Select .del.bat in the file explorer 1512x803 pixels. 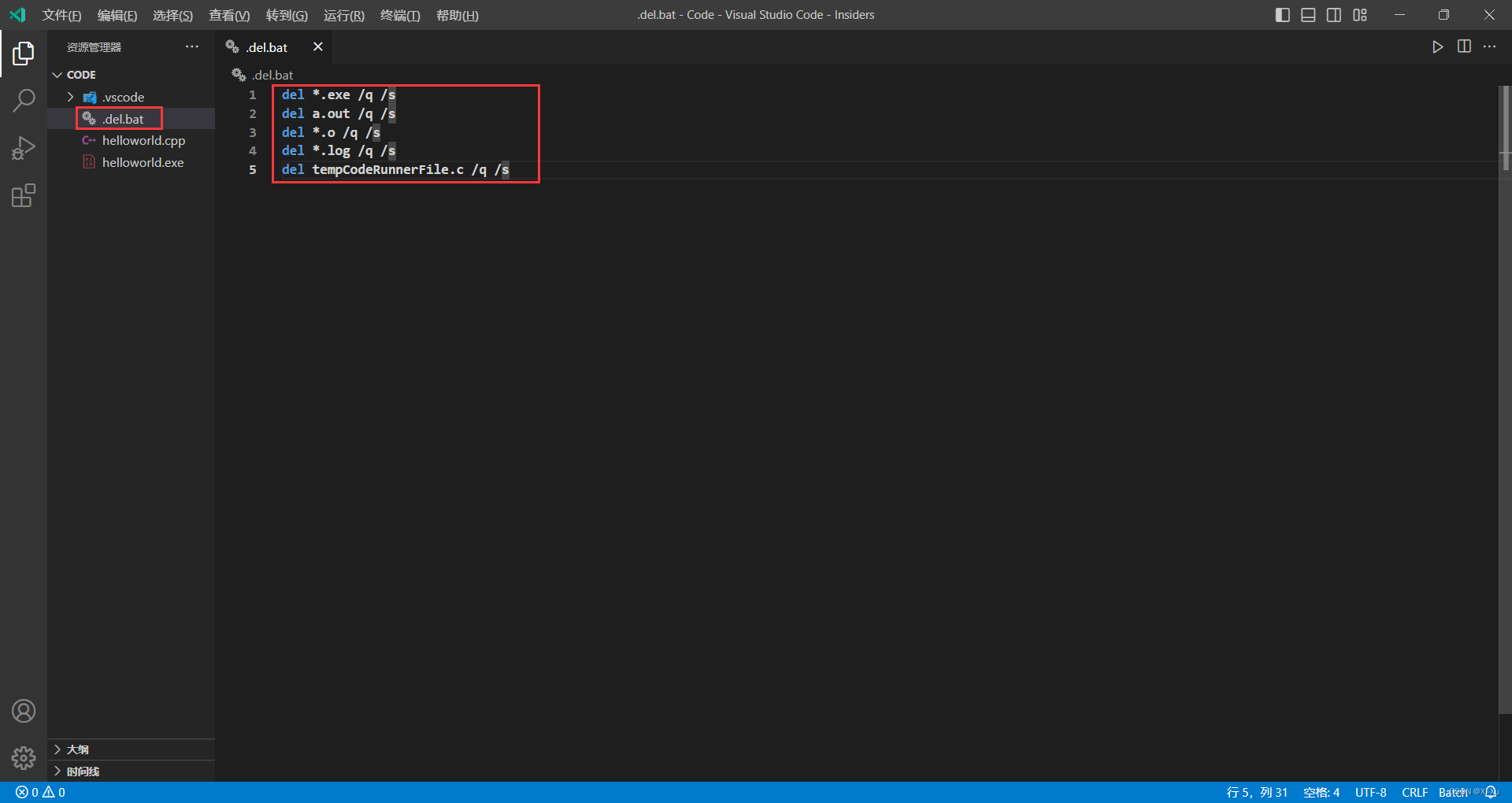pos(131,119)
